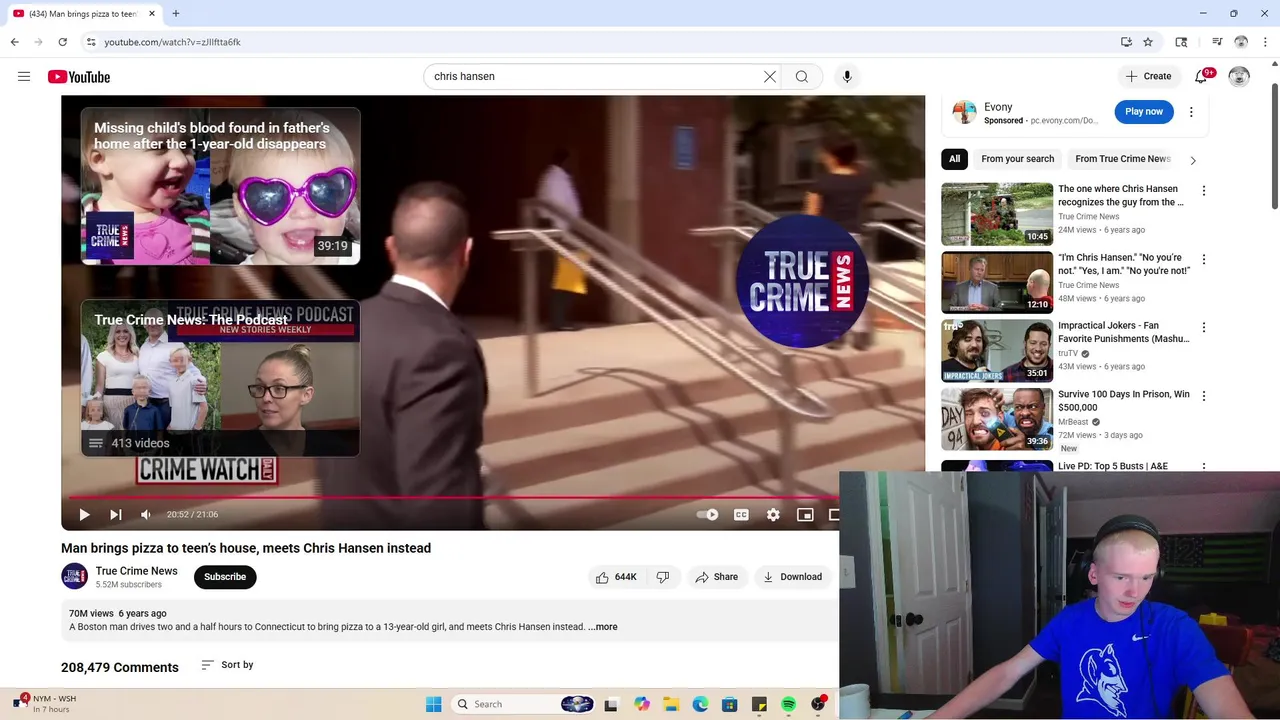Open Chrome profile avatar
1280x720 pixels.
(x=1241, y=42)
